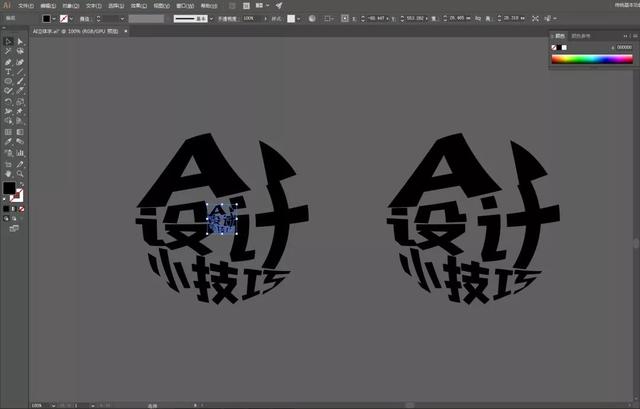Select the Perspective Grid tool
640x409 pixels.
point(20,121)
